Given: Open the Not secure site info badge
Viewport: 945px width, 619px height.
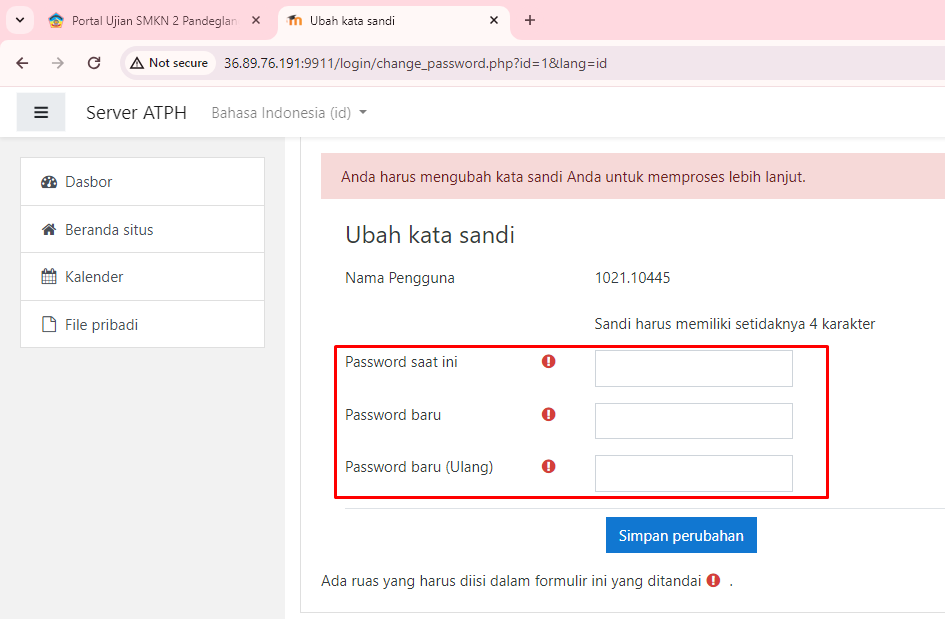Looking at the screenshot, I should pos(169,63).
